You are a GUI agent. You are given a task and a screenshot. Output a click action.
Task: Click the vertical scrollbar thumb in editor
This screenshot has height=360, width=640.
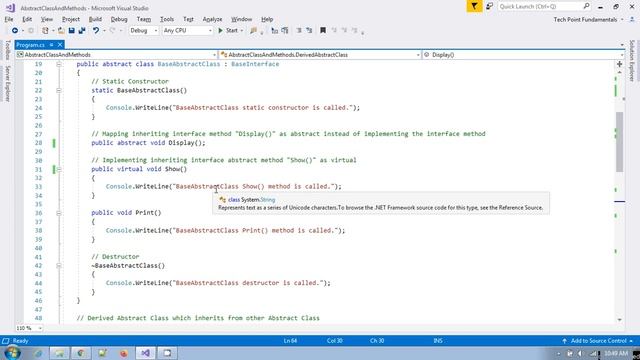(x=620, y=142)
